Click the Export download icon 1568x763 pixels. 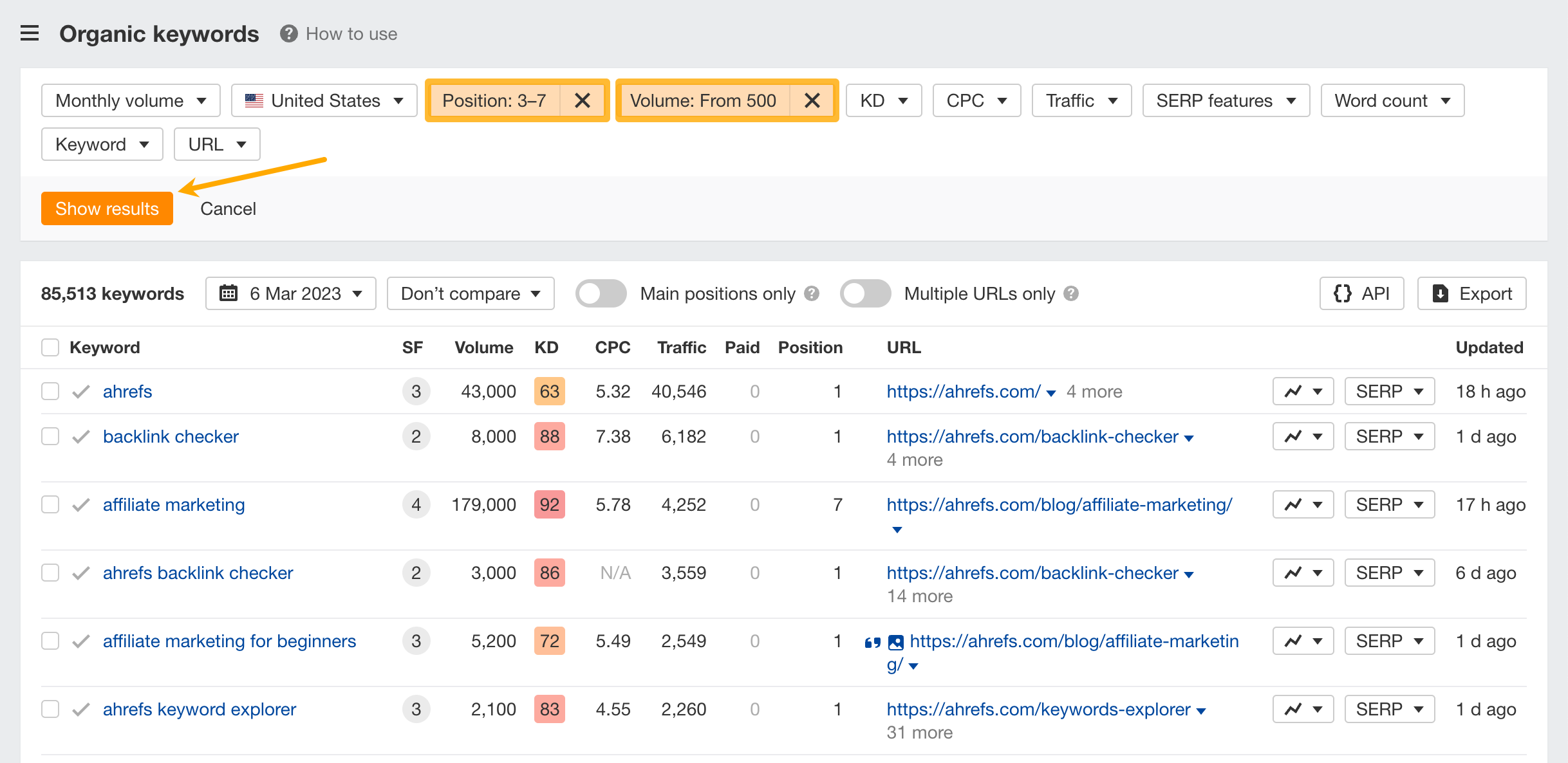point(1441,293)
